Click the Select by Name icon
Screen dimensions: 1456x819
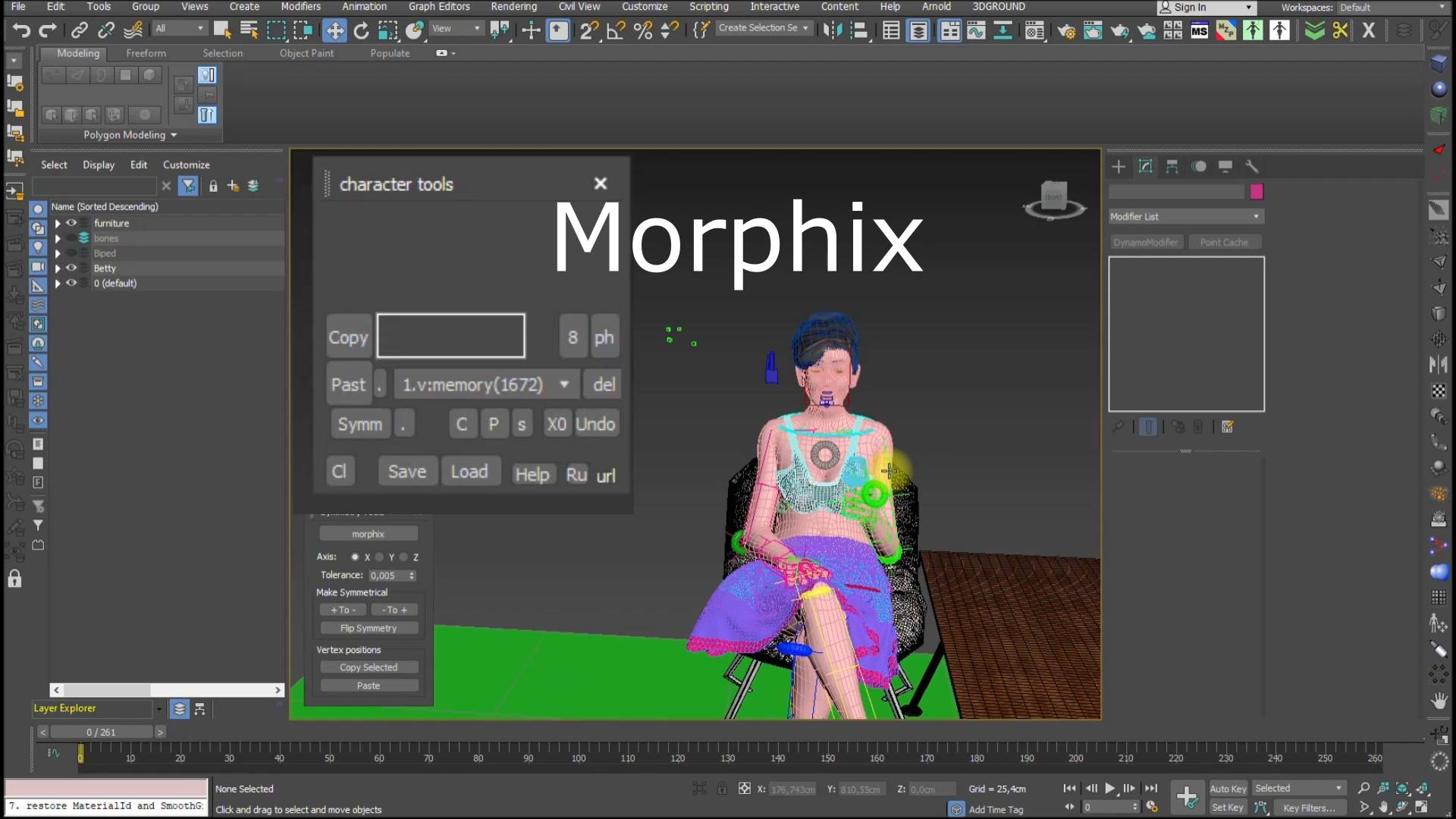(x=249, y=30)
